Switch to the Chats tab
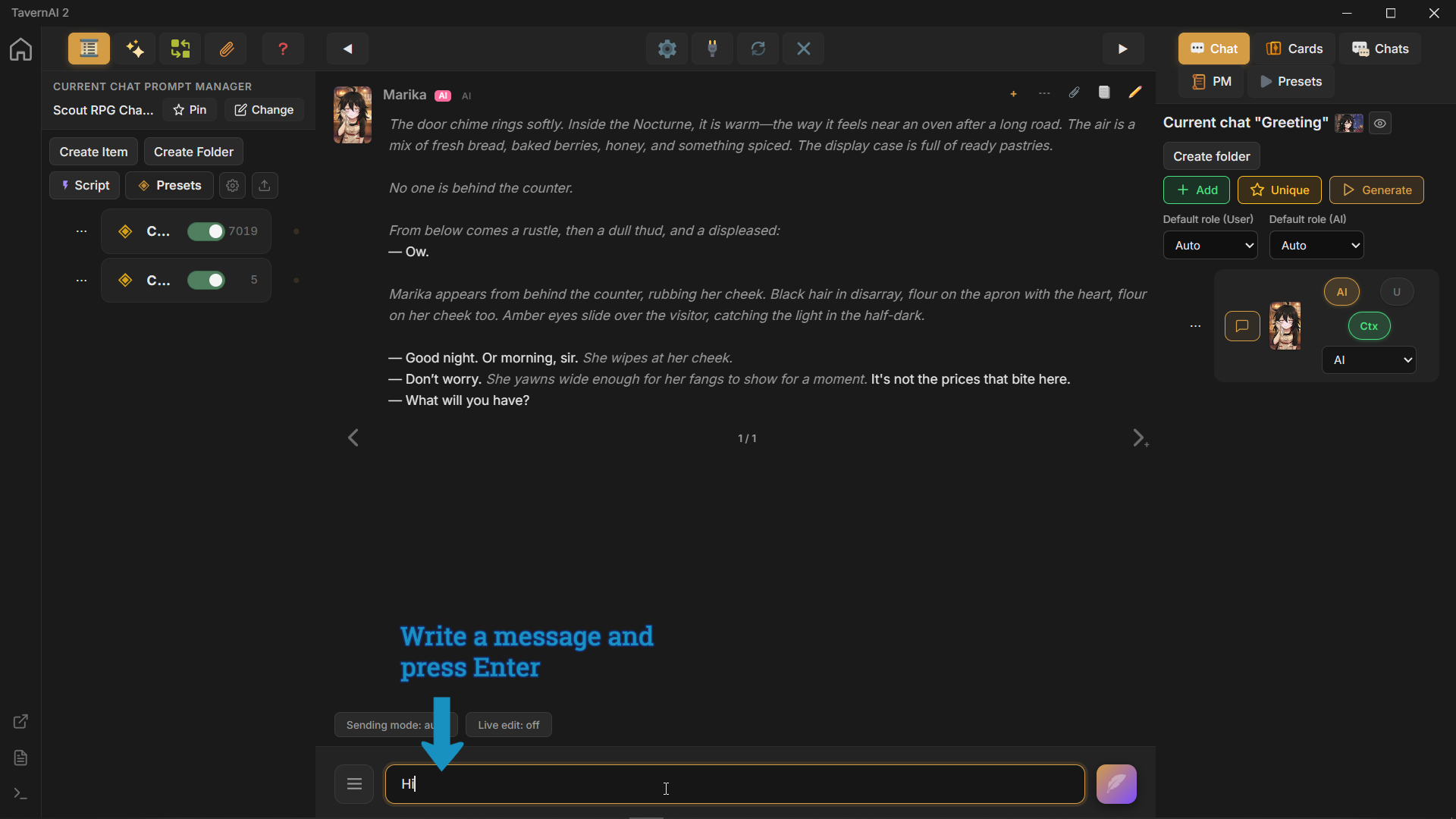The height and width of the screenshot is (819, 1456). coord(1380,49)
